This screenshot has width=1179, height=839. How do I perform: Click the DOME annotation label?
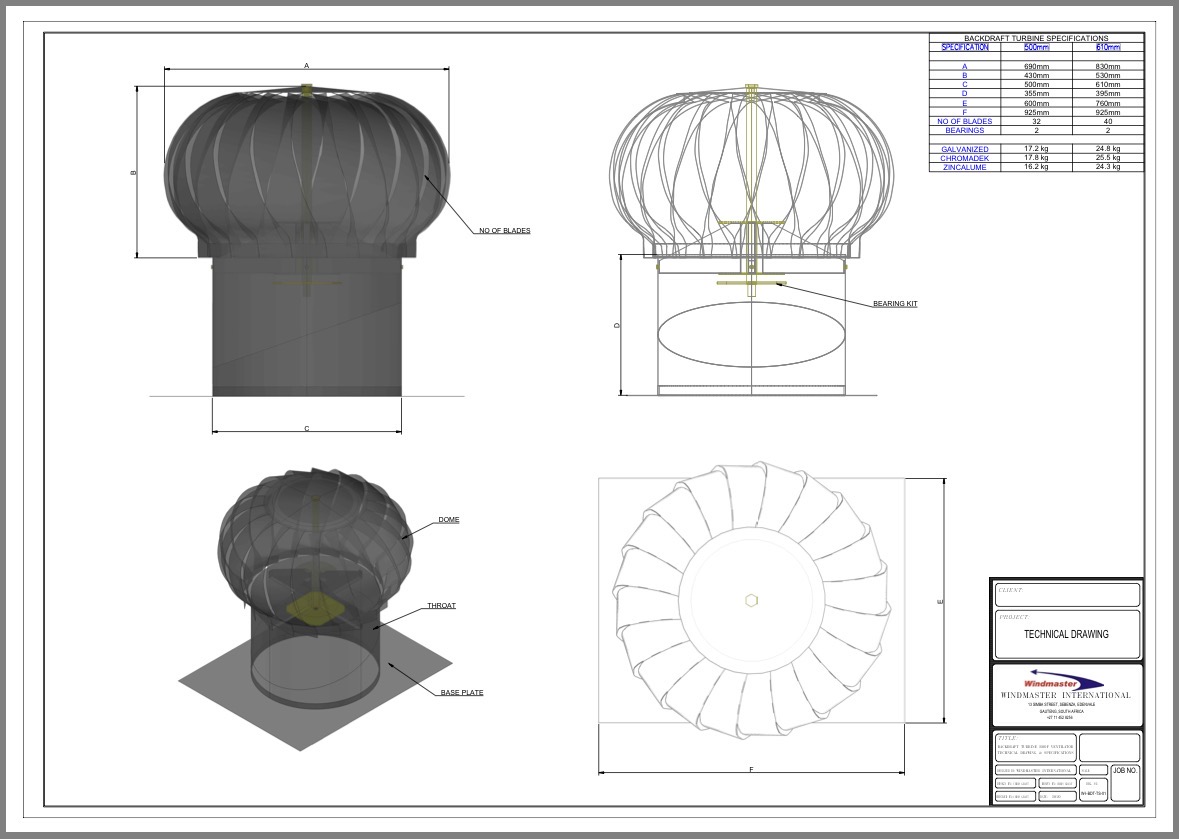click(x=448, y=521)
